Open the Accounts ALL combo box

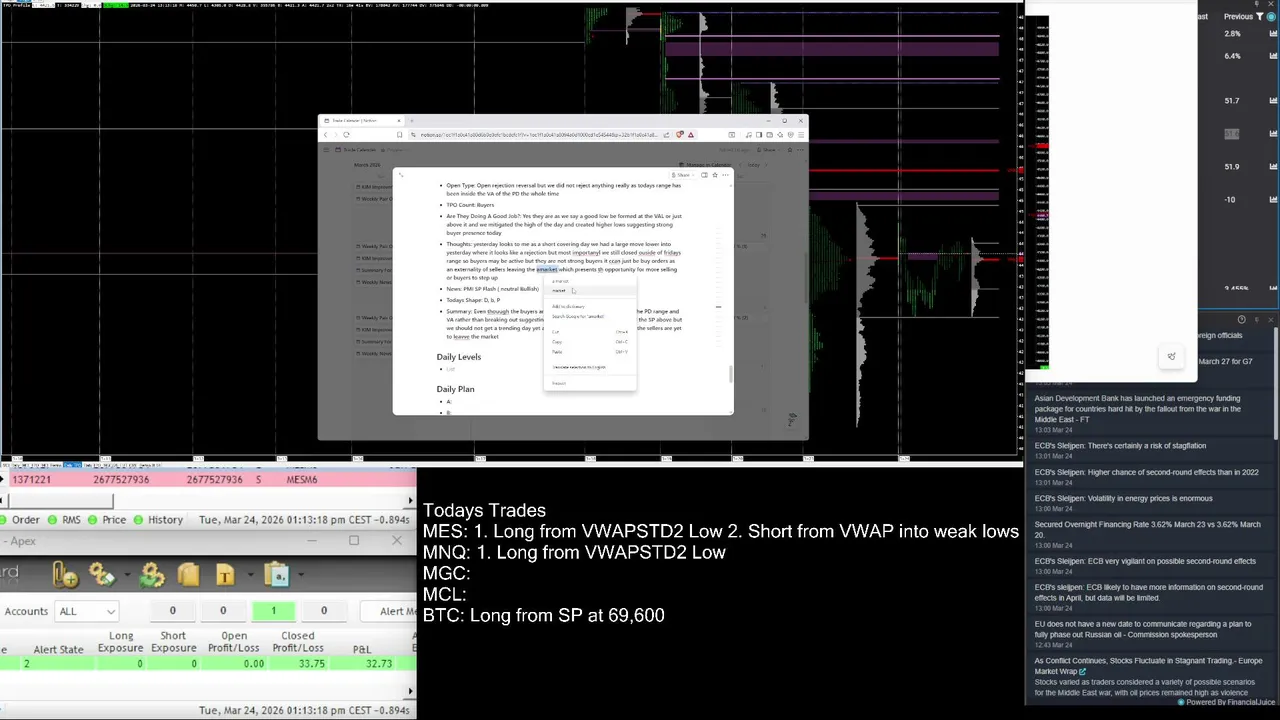[87, 611]
